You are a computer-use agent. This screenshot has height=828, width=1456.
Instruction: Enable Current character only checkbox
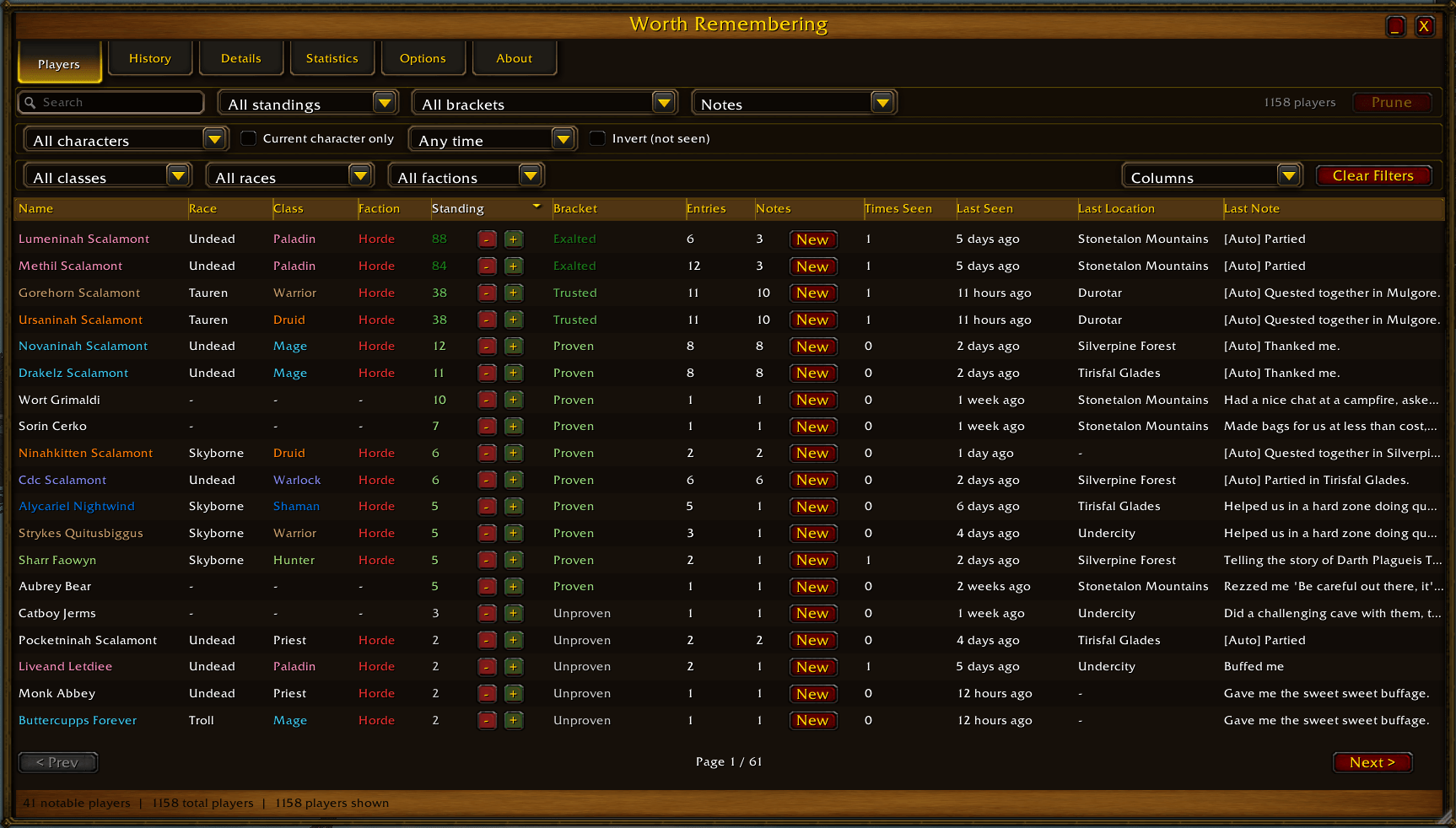(249, 138)
